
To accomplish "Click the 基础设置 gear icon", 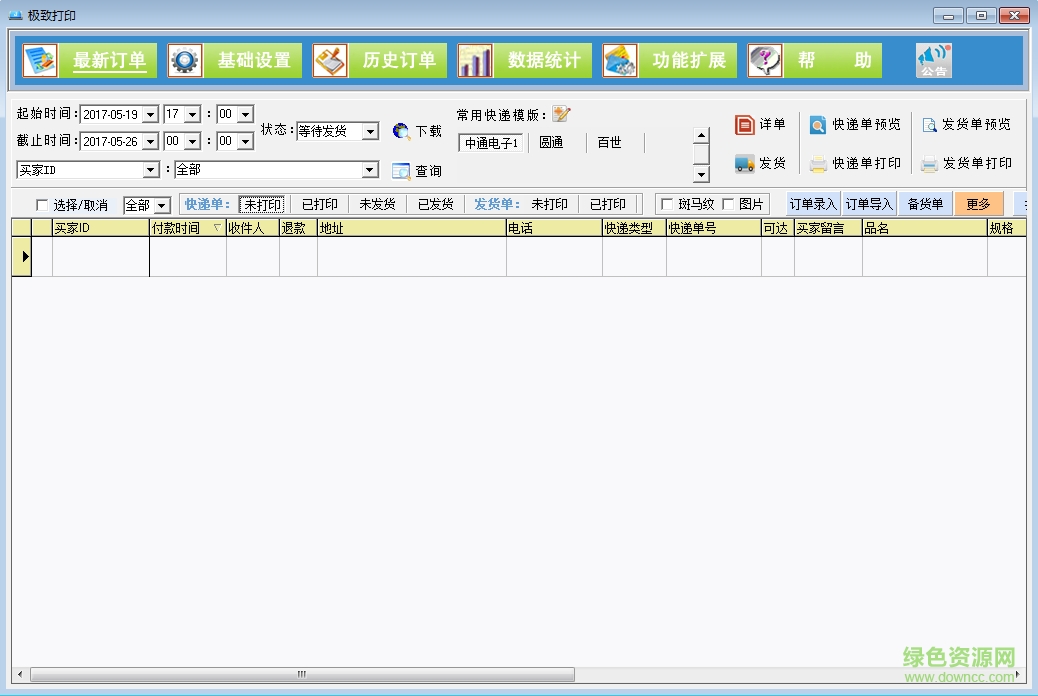I will [x=185, y=60].
